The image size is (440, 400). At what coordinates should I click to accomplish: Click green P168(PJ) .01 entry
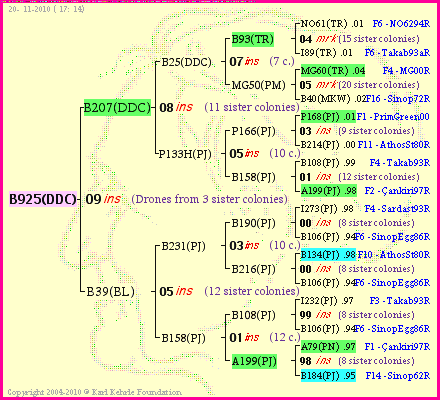pyautogui.click(x=328, y=117)
